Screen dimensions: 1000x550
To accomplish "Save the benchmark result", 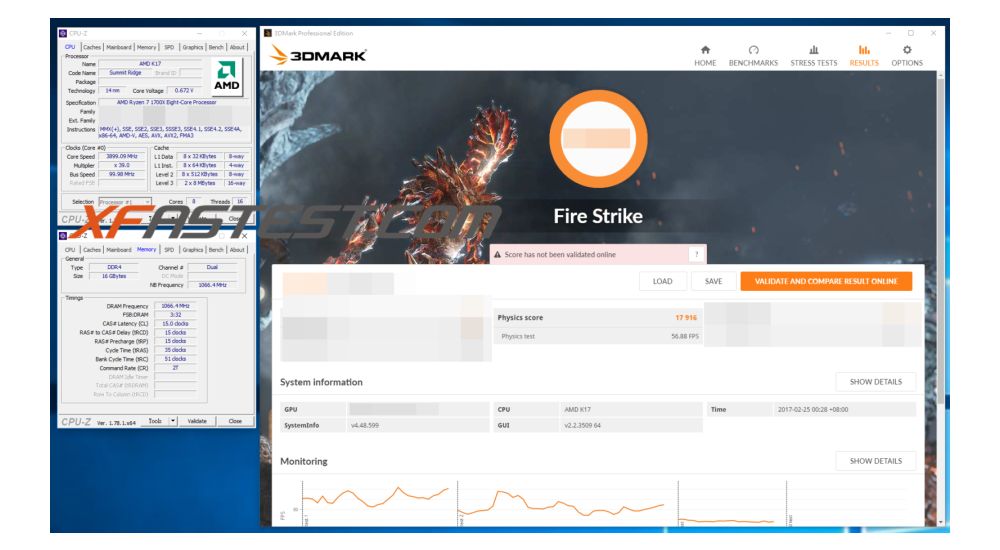I will (713, 281).
